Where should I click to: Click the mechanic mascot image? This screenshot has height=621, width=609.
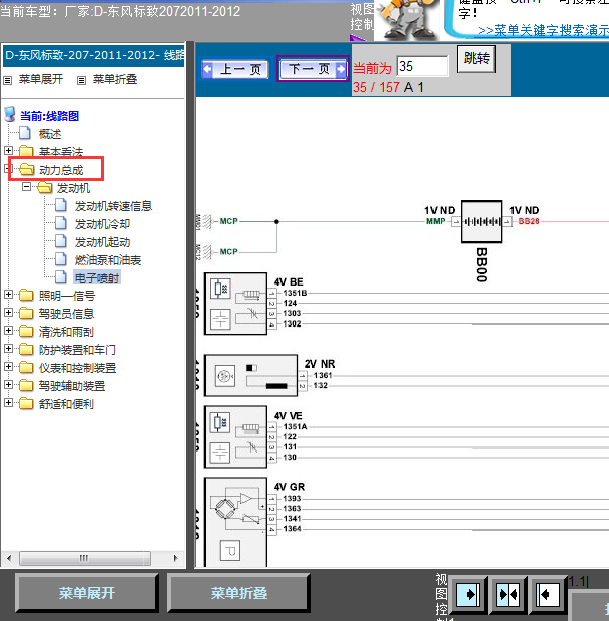tap(407, 19)
